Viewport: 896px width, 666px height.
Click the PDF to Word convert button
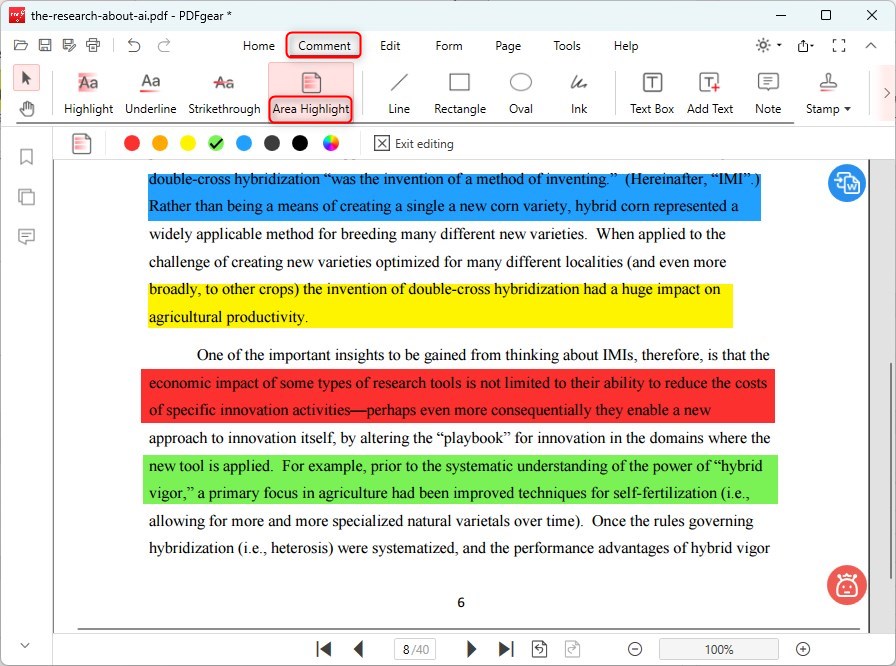[x=846, y=183]
